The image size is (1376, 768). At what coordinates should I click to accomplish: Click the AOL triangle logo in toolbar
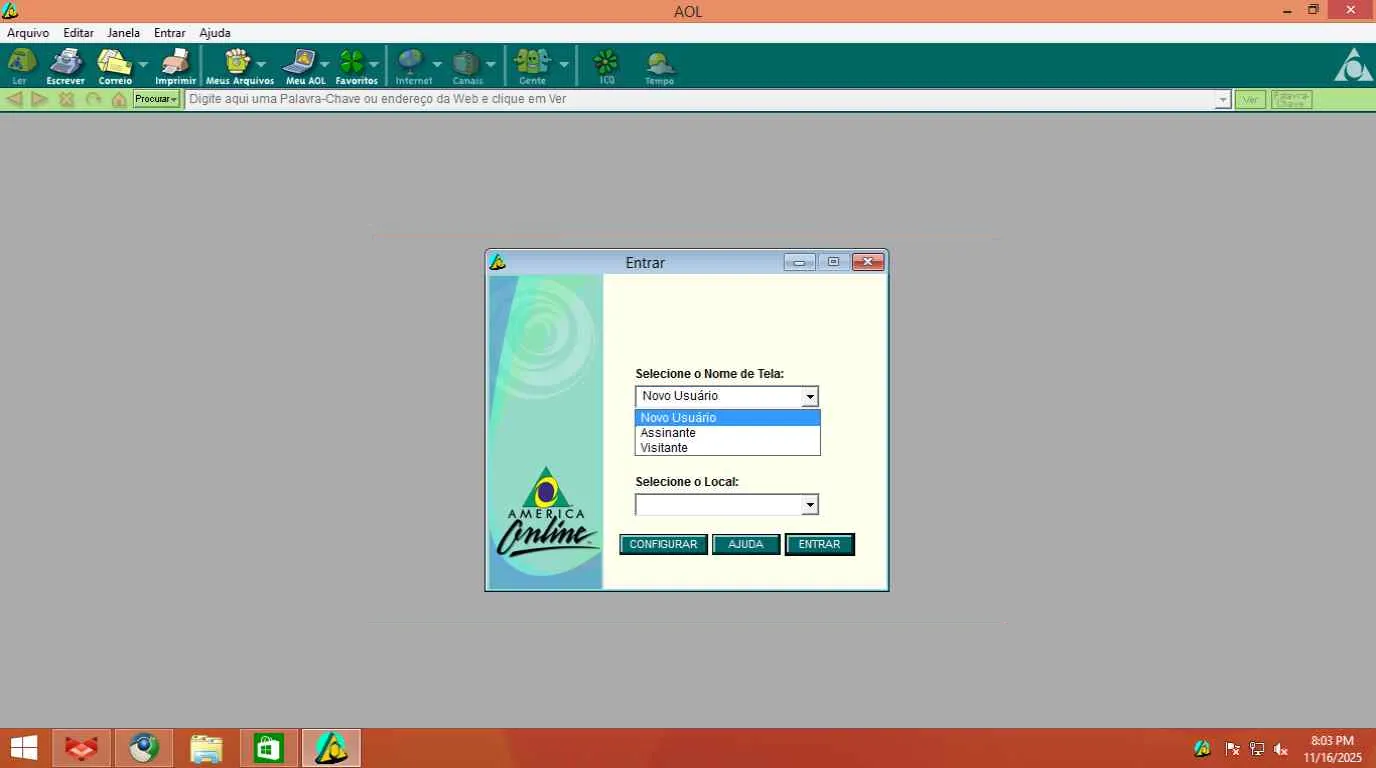pos(1353,65)
